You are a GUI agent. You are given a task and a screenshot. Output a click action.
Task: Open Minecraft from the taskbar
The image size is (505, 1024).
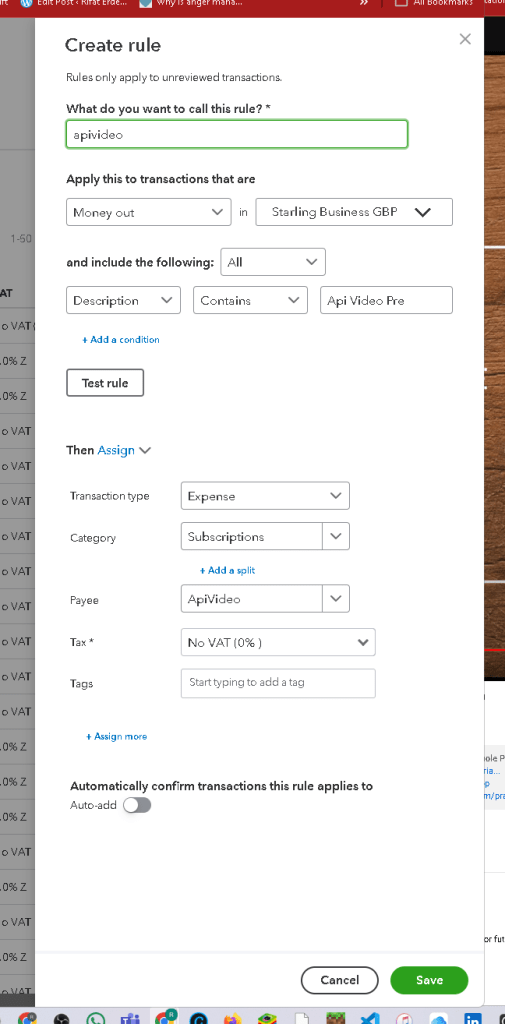[x=336, y=1017]
